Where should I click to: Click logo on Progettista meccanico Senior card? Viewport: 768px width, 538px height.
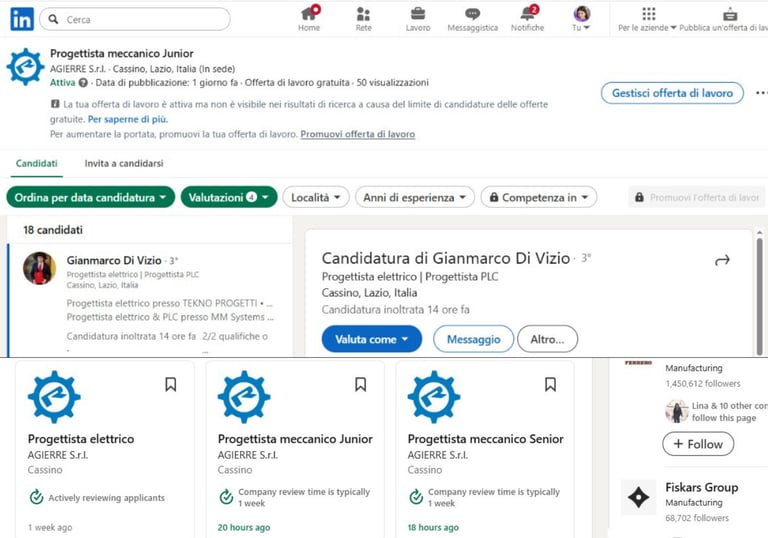(x=434, y=397)
